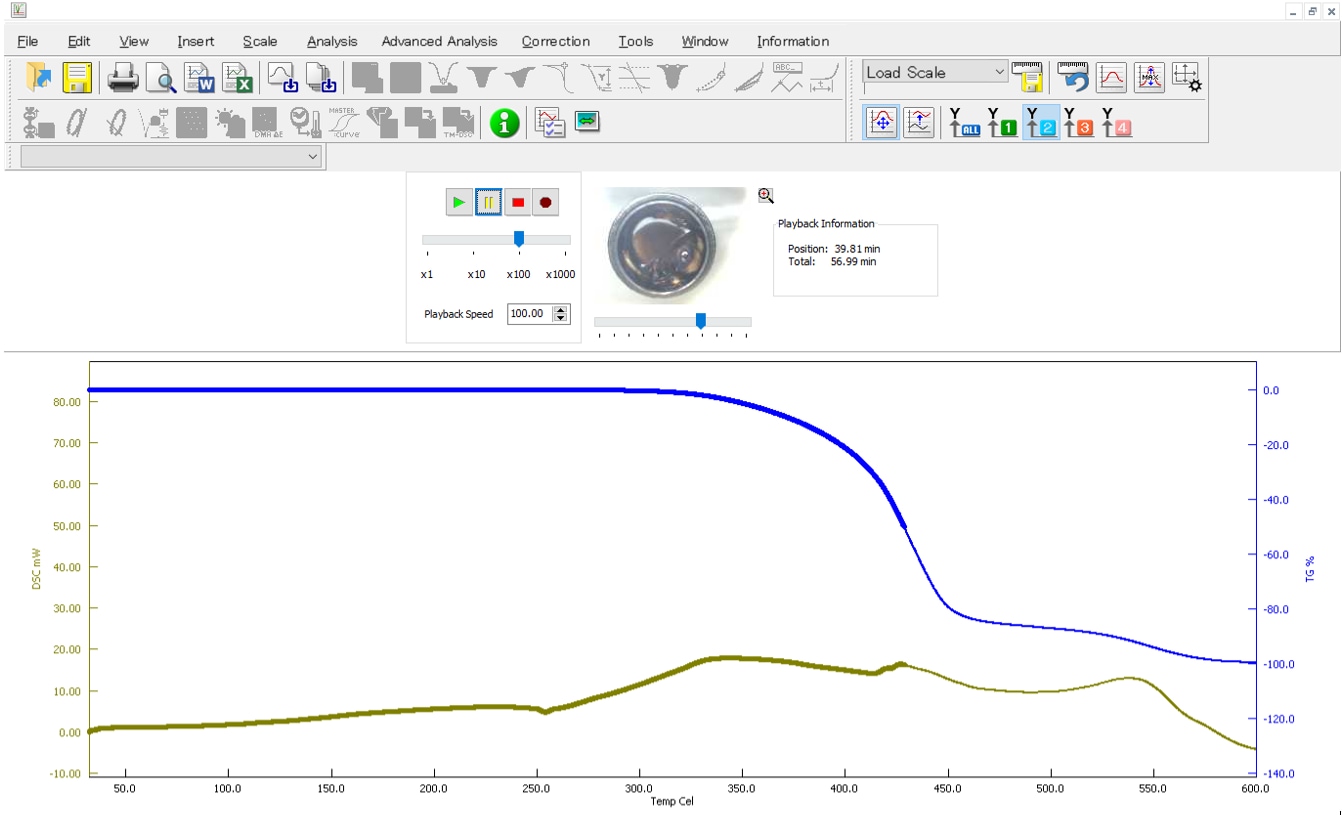The height and width of the screenshot is (815, 1342).
Task: Expand the empty combo box below toolbars
Action: (313, 157)
